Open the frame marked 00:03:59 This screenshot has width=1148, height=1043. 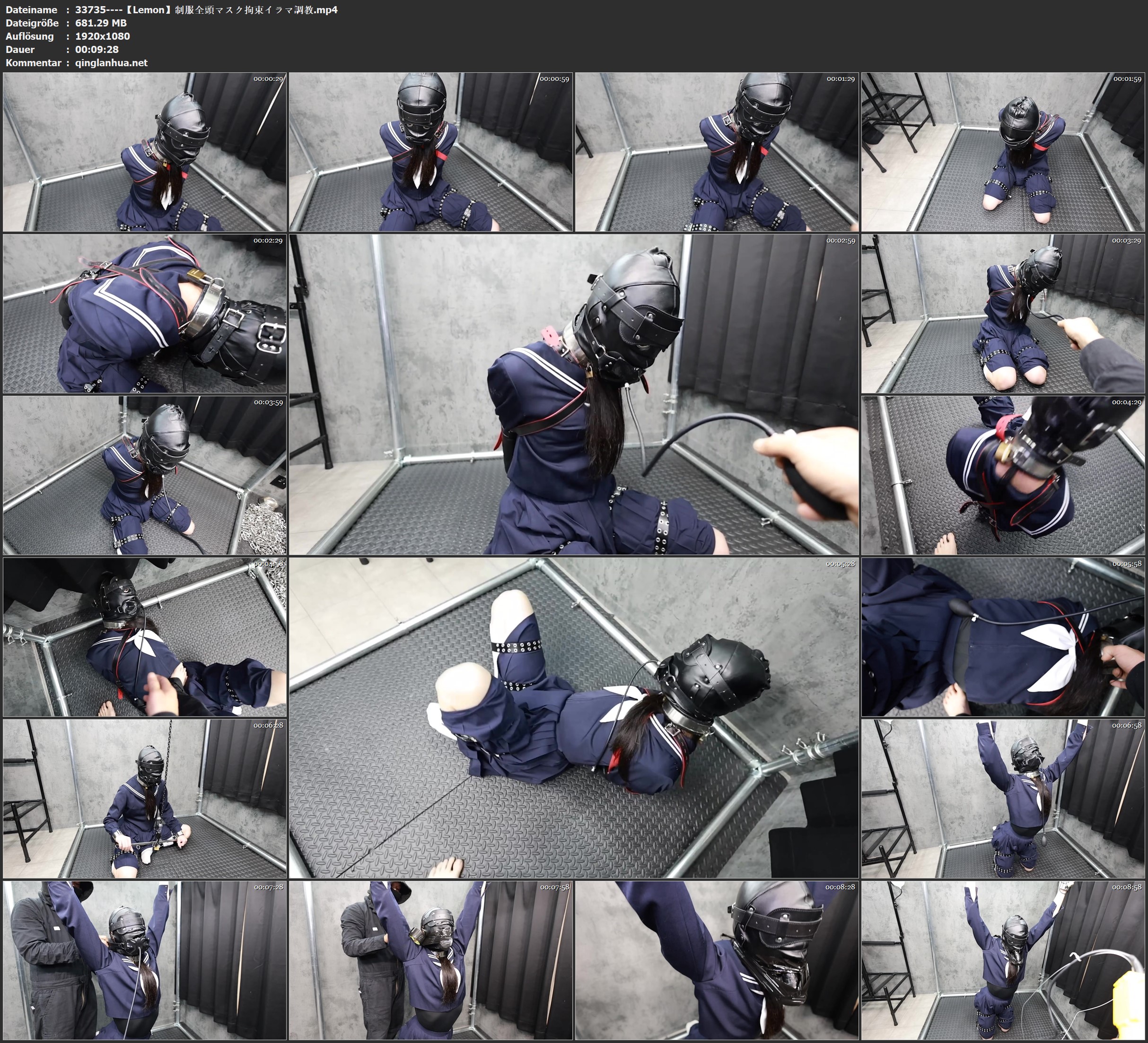[145, 475]
